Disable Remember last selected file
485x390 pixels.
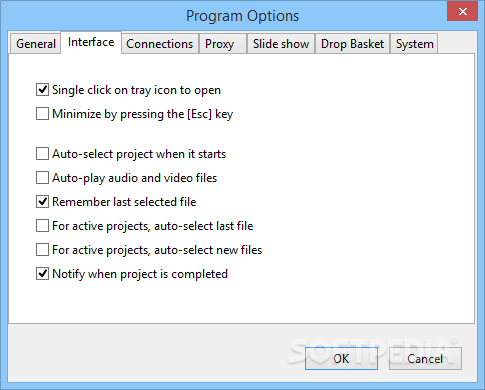[x=42, y=202]
